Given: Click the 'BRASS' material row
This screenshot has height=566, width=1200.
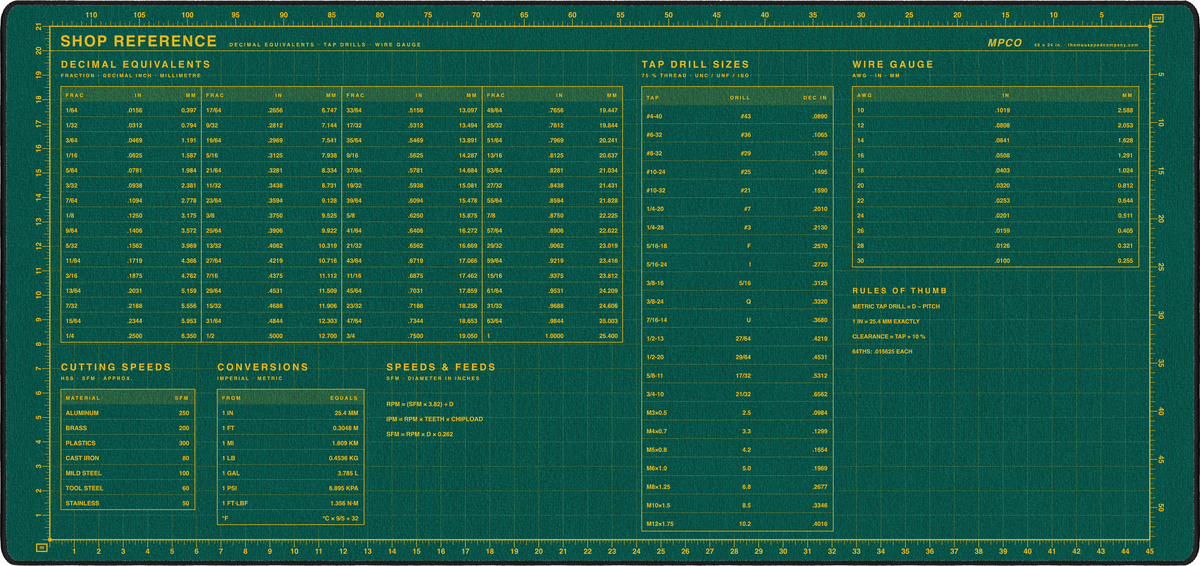Looking at the screenshot, I should point(128,427).
